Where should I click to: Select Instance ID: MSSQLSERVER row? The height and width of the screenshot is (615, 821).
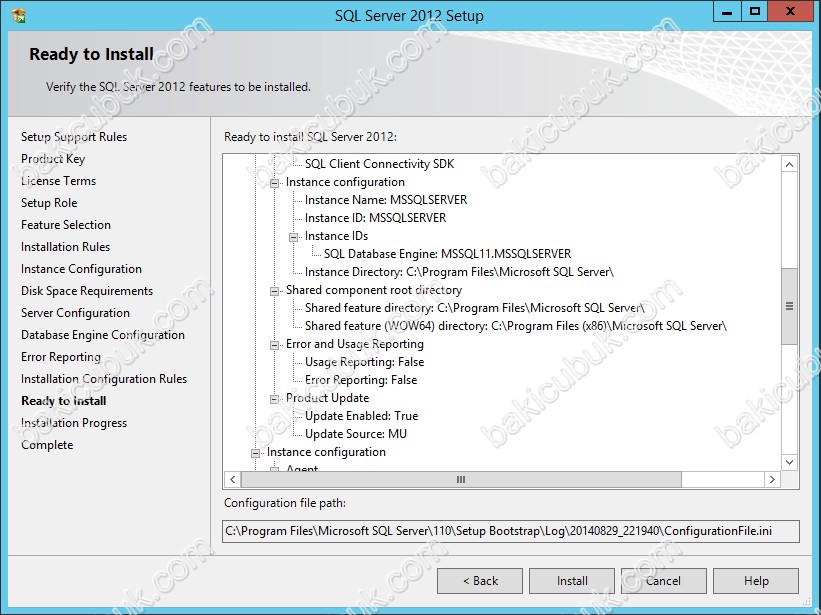pos(375,218)
